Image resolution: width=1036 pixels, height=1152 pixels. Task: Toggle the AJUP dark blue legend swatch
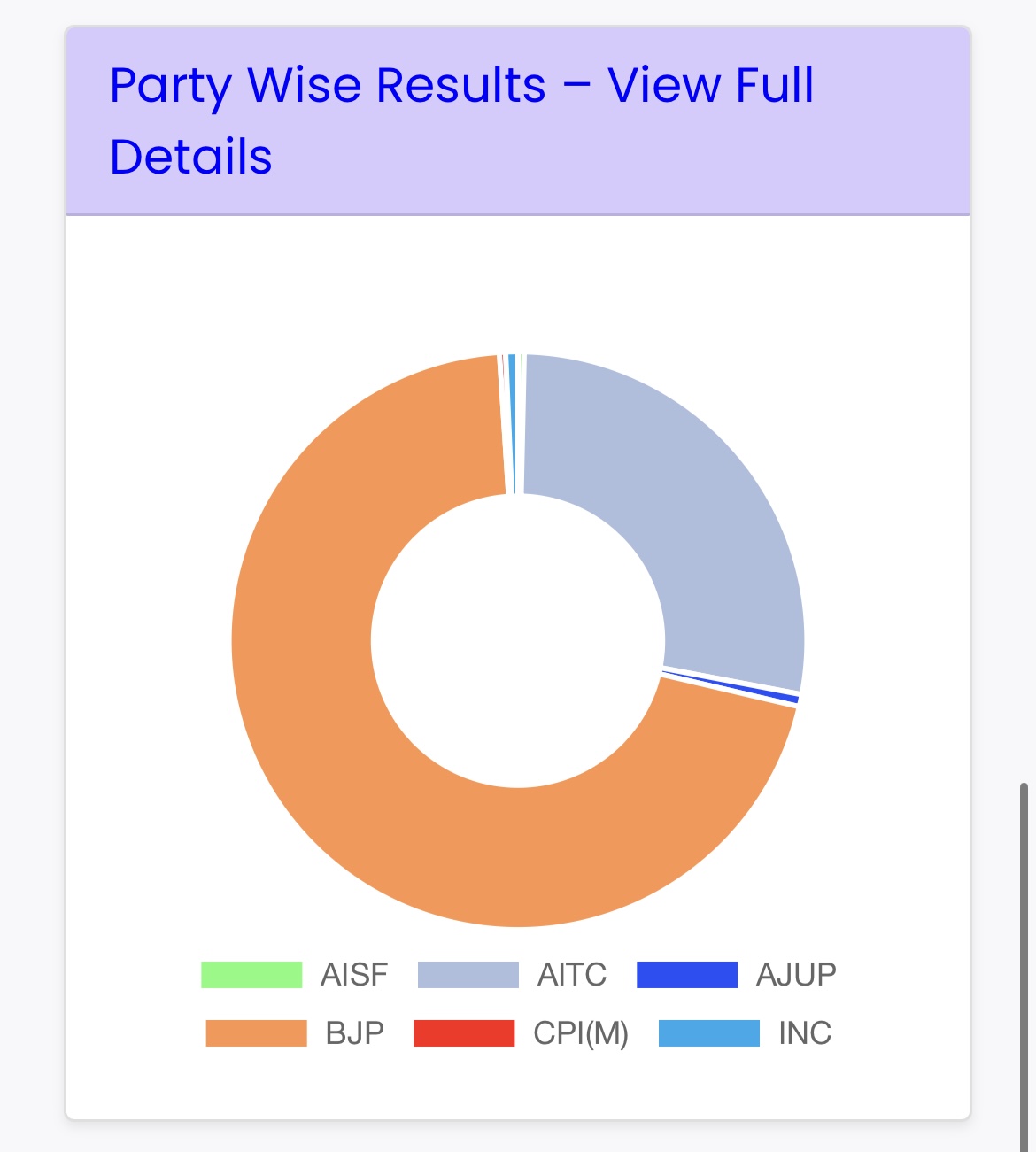[x=687, y=975]
